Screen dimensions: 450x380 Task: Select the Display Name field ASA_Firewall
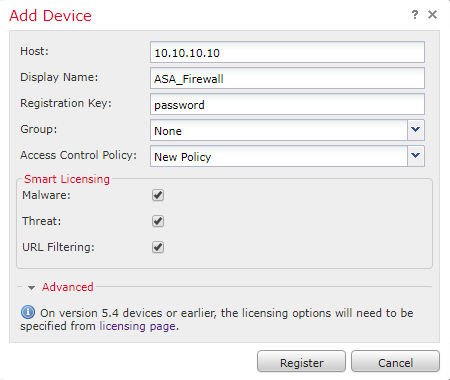(287, 78)
